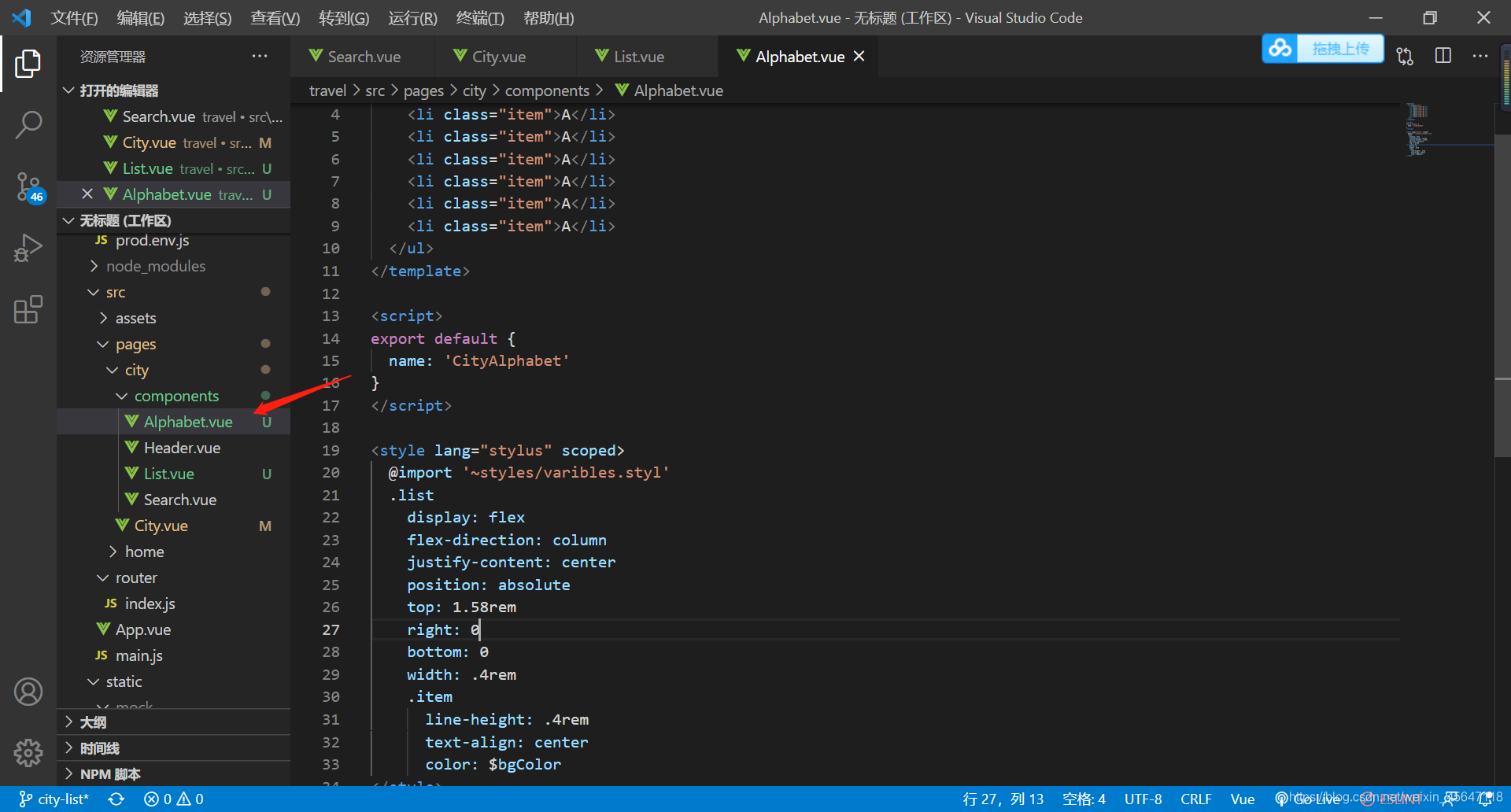Collapse the static folder
1511x812 pixels.
coord(173,681)
